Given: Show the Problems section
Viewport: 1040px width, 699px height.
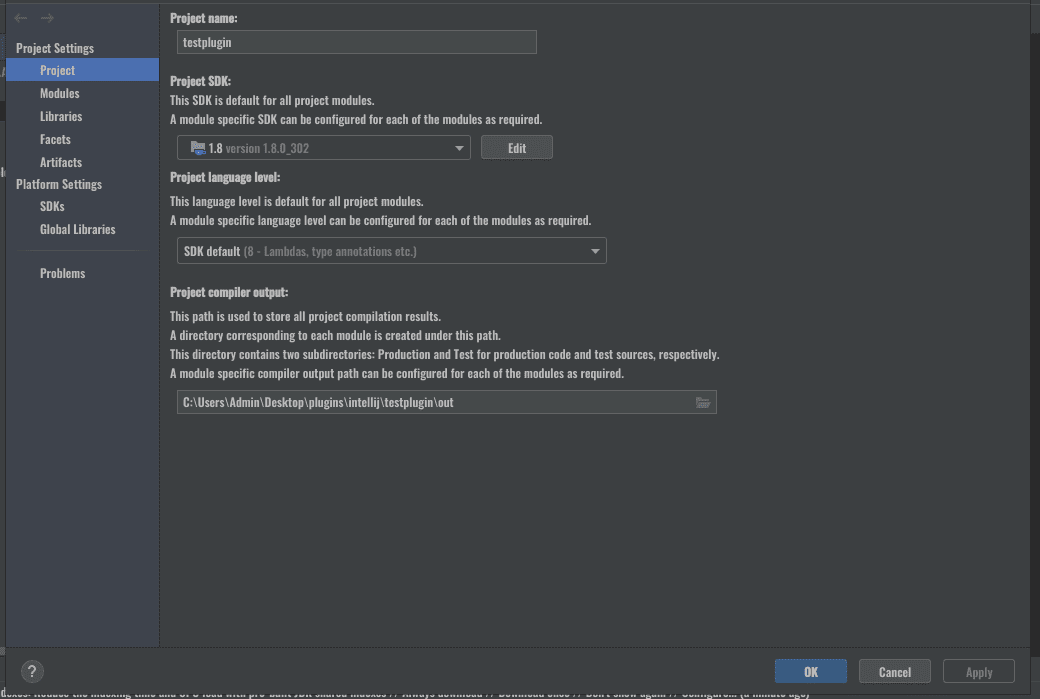Looking at the screenshot, I should [x=62, y=273].
